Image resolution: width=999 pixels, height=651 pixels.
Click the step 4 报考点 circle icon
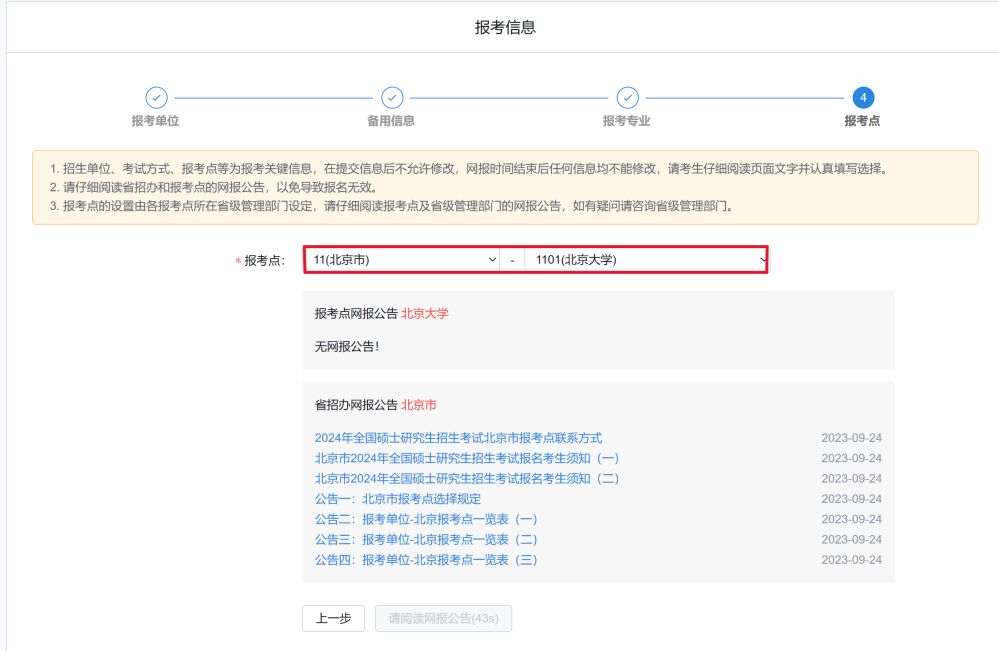point(863,97)
